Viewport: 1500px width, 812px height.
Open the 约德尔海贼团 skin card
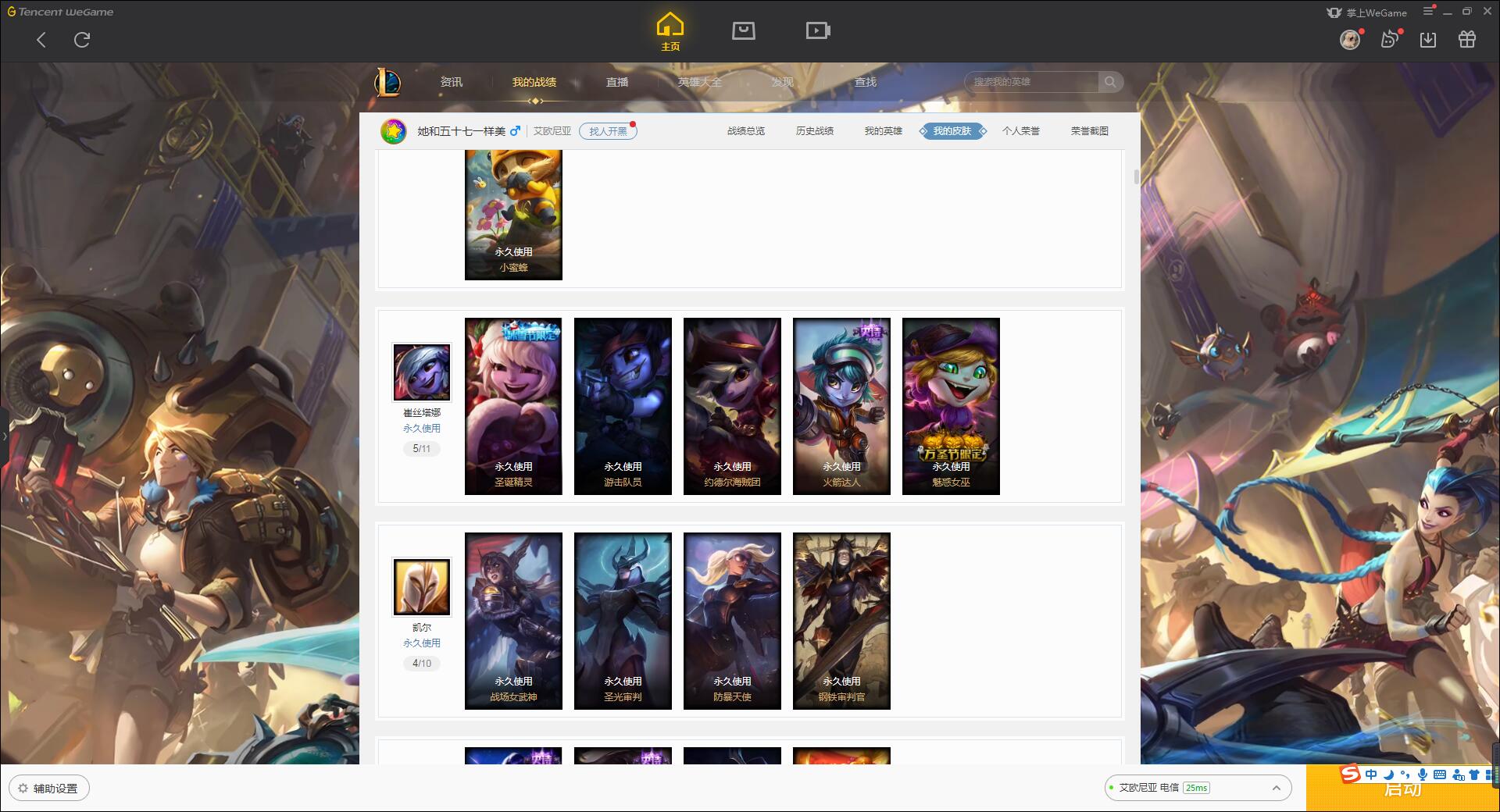pos(732,406)
